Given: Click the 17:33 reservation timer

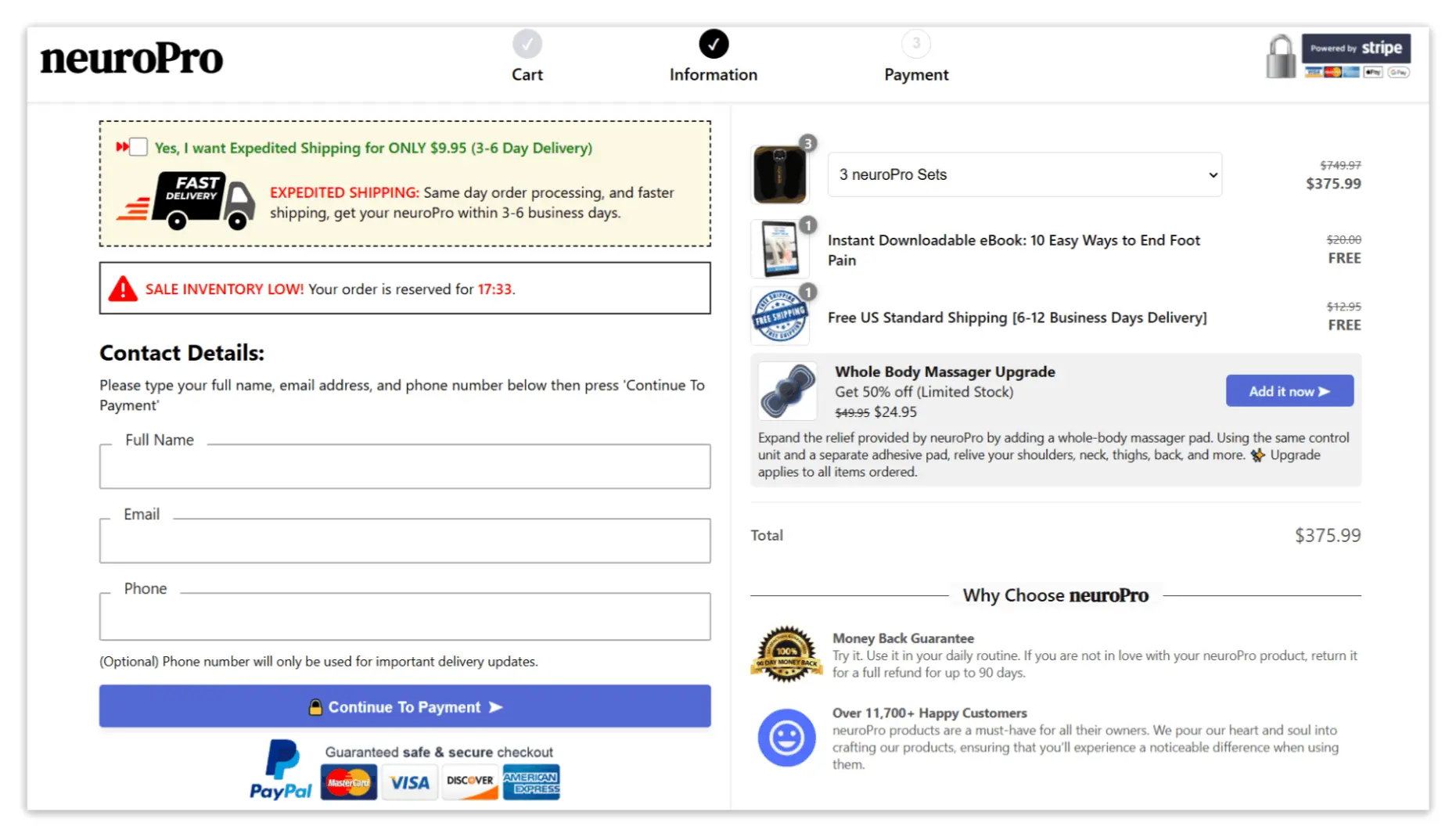Looking at the screenshot, I should pos(494,289).
